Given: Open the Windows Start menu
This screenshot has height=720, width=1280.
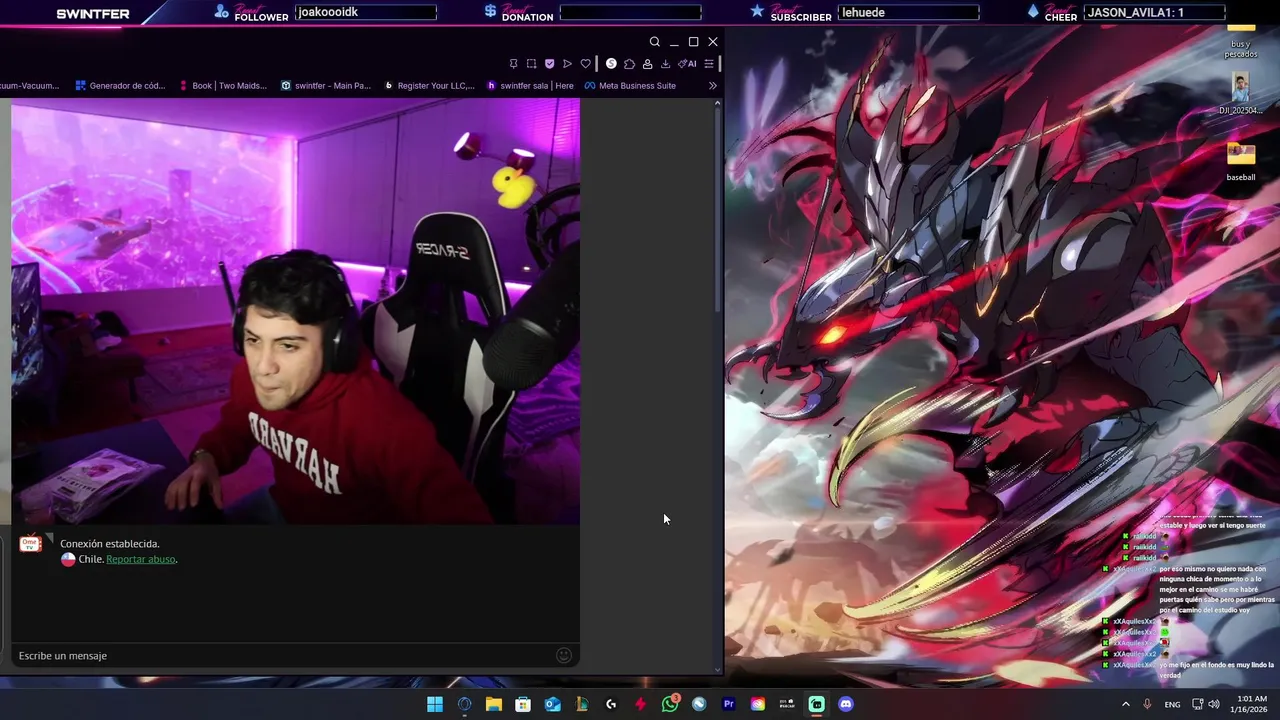Looking at the screenshot, I should coord(435,704).
